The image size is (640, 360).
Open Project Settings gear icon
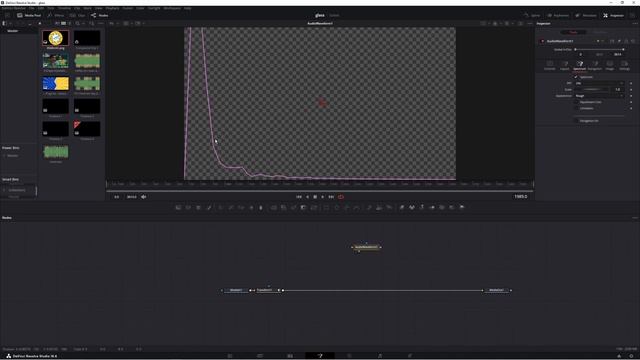[631, 356]
